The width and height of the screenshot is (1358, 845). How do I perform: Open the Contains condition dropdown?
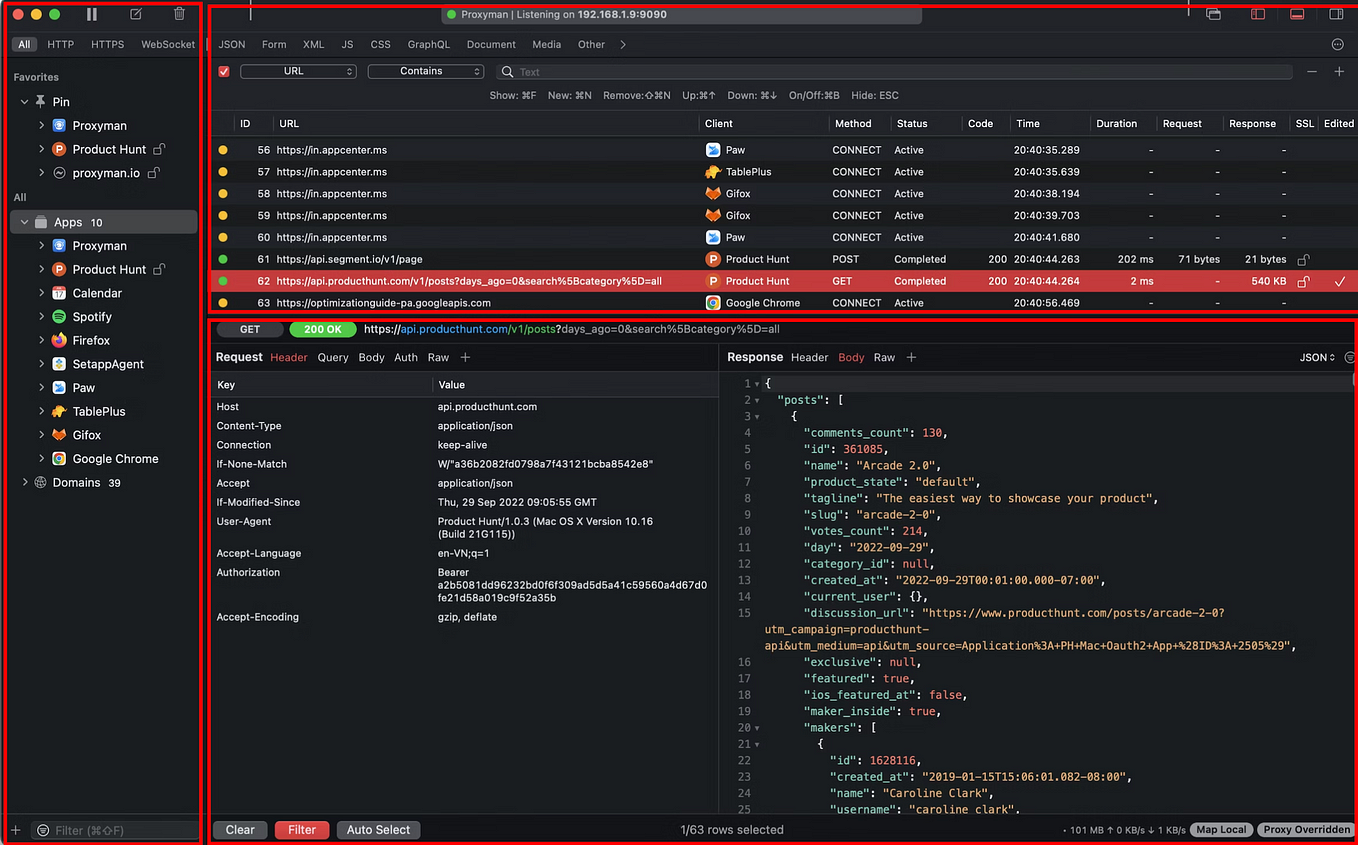click(x=426, y=72)
